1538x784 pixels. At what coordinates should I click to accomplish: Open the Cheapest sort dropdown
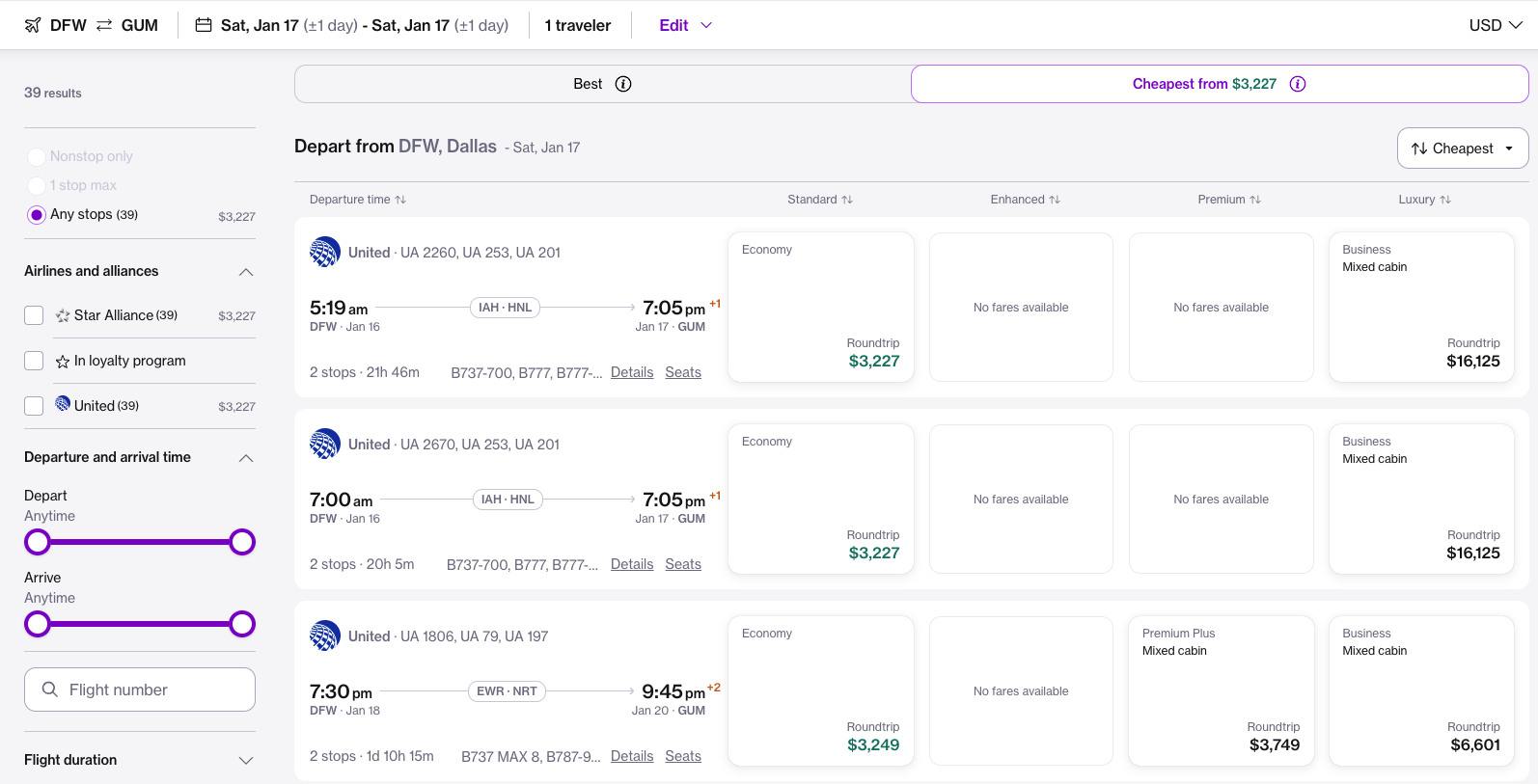pyautogui.click(x=1462, y=149)
